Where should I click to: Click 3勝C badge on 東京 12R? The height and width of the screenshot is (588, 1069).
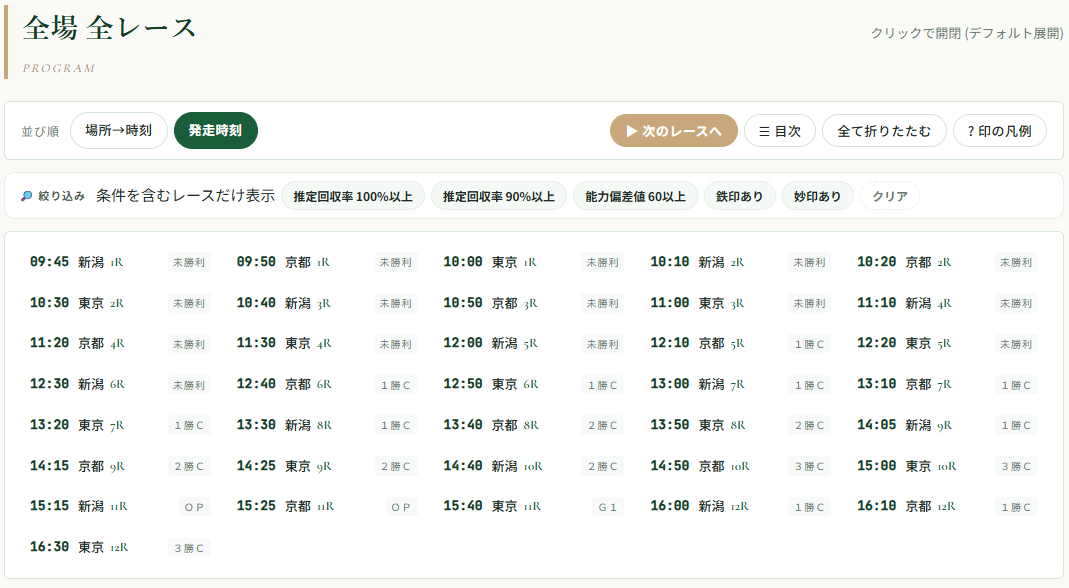[189, 548]
